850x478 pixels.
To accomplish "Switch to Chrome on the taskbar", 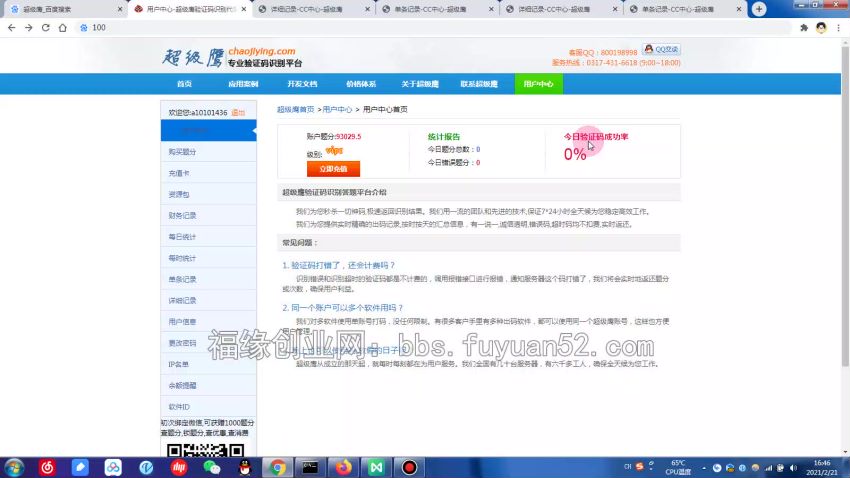I will click(278, 467).
